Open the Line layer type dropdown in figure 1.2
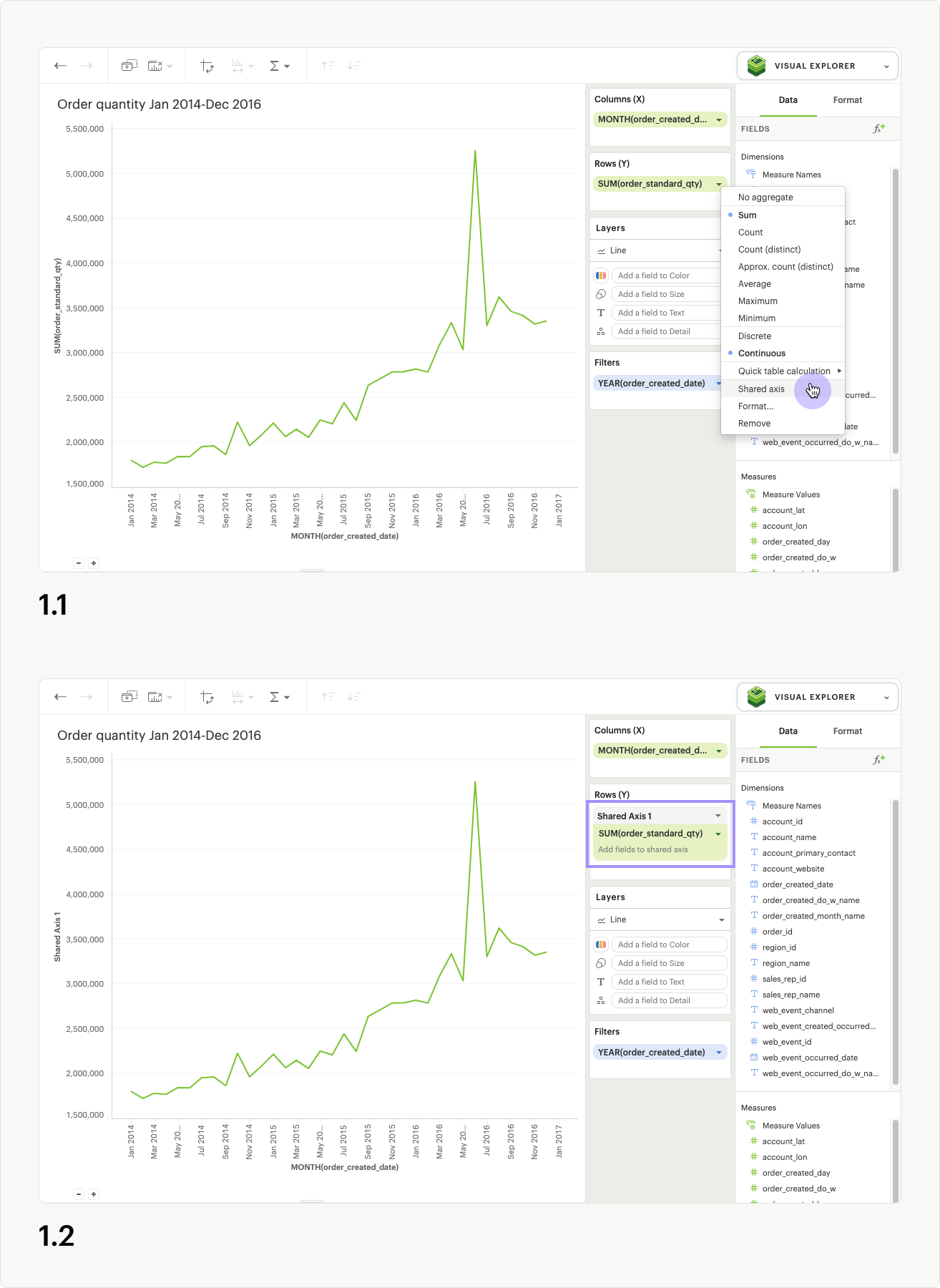The image size is (940, 1288). click(x=721, y=920)
